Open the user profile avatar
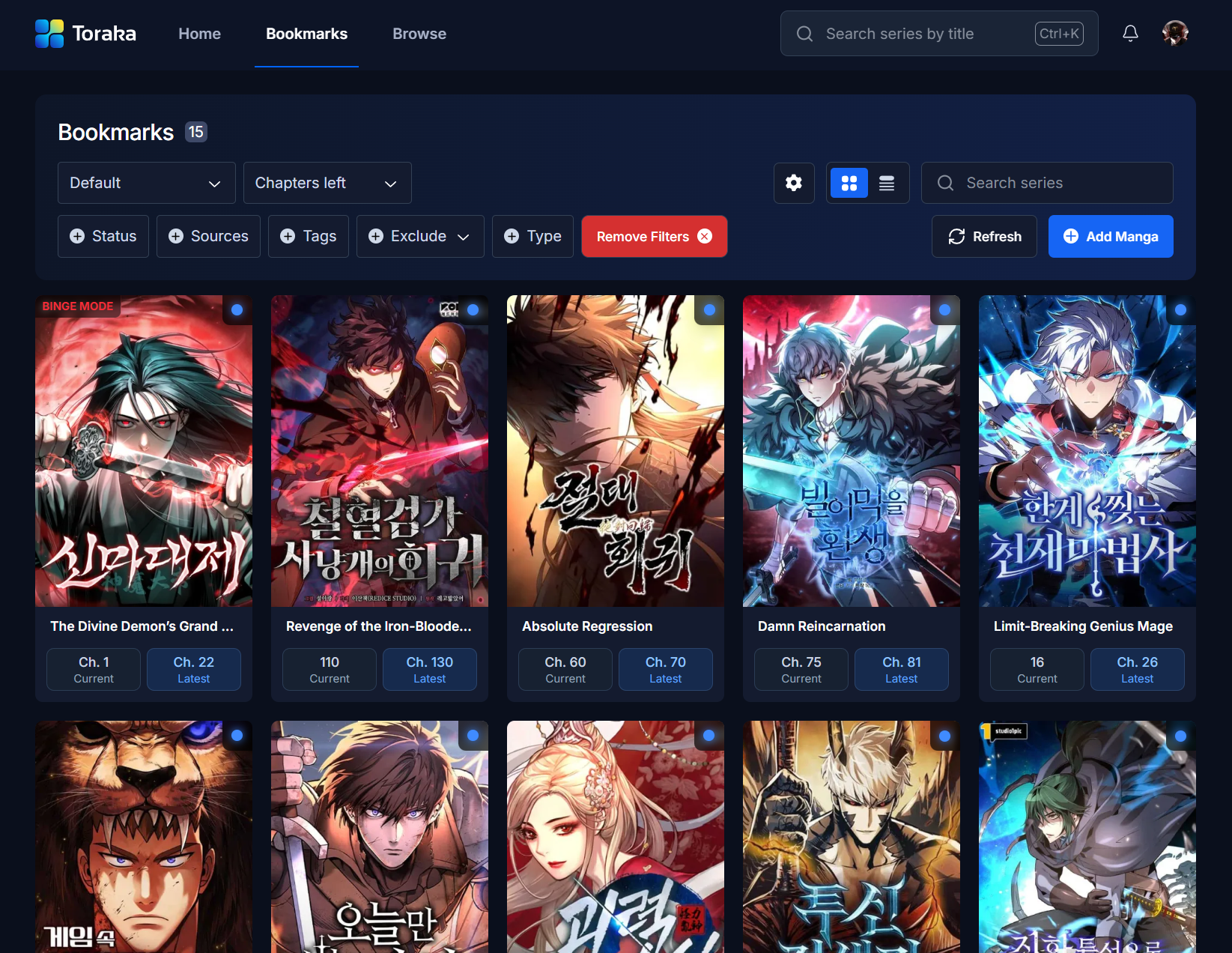 (1174, 34)
